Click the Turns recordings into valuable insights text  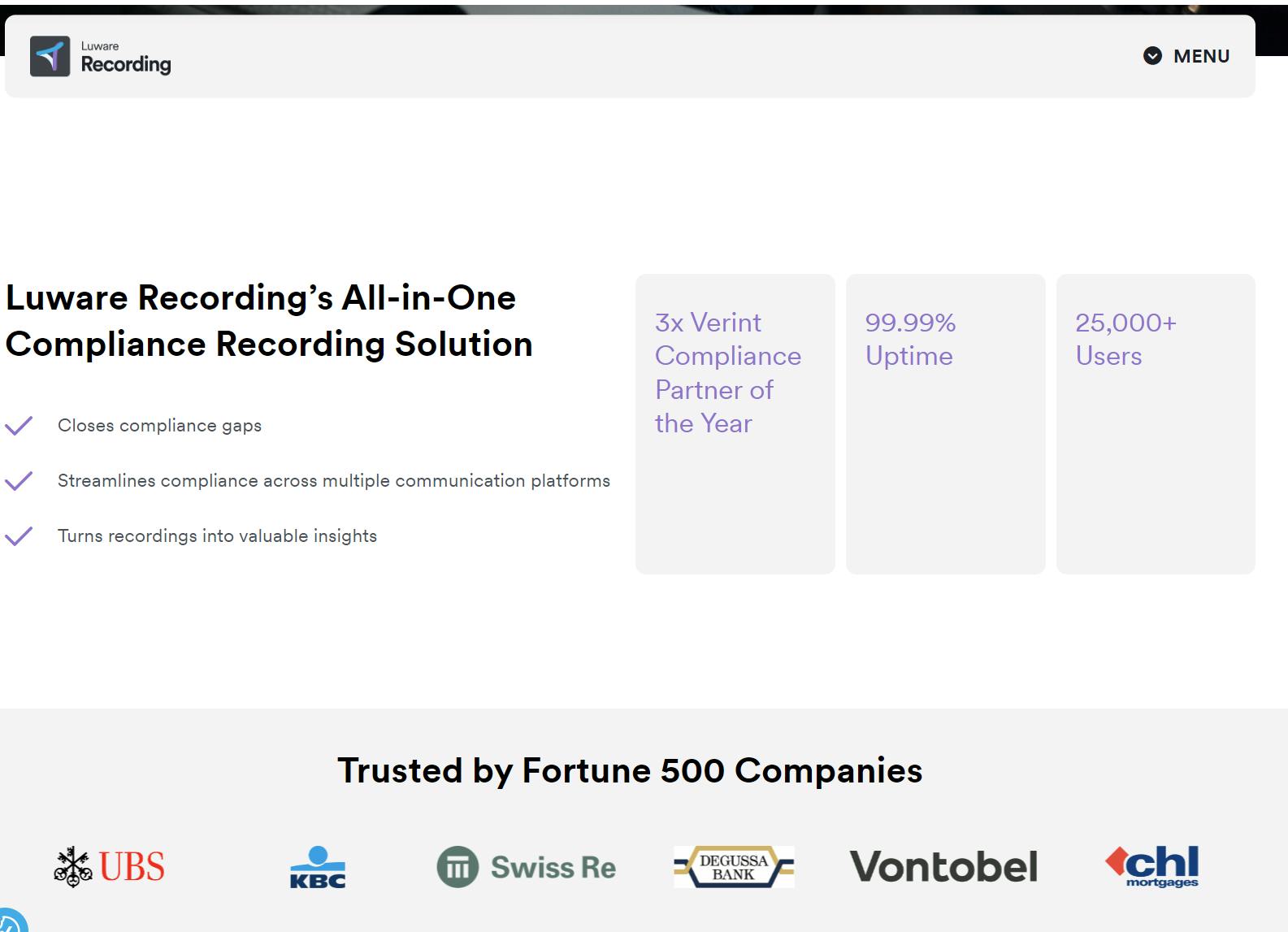[217, 536]
